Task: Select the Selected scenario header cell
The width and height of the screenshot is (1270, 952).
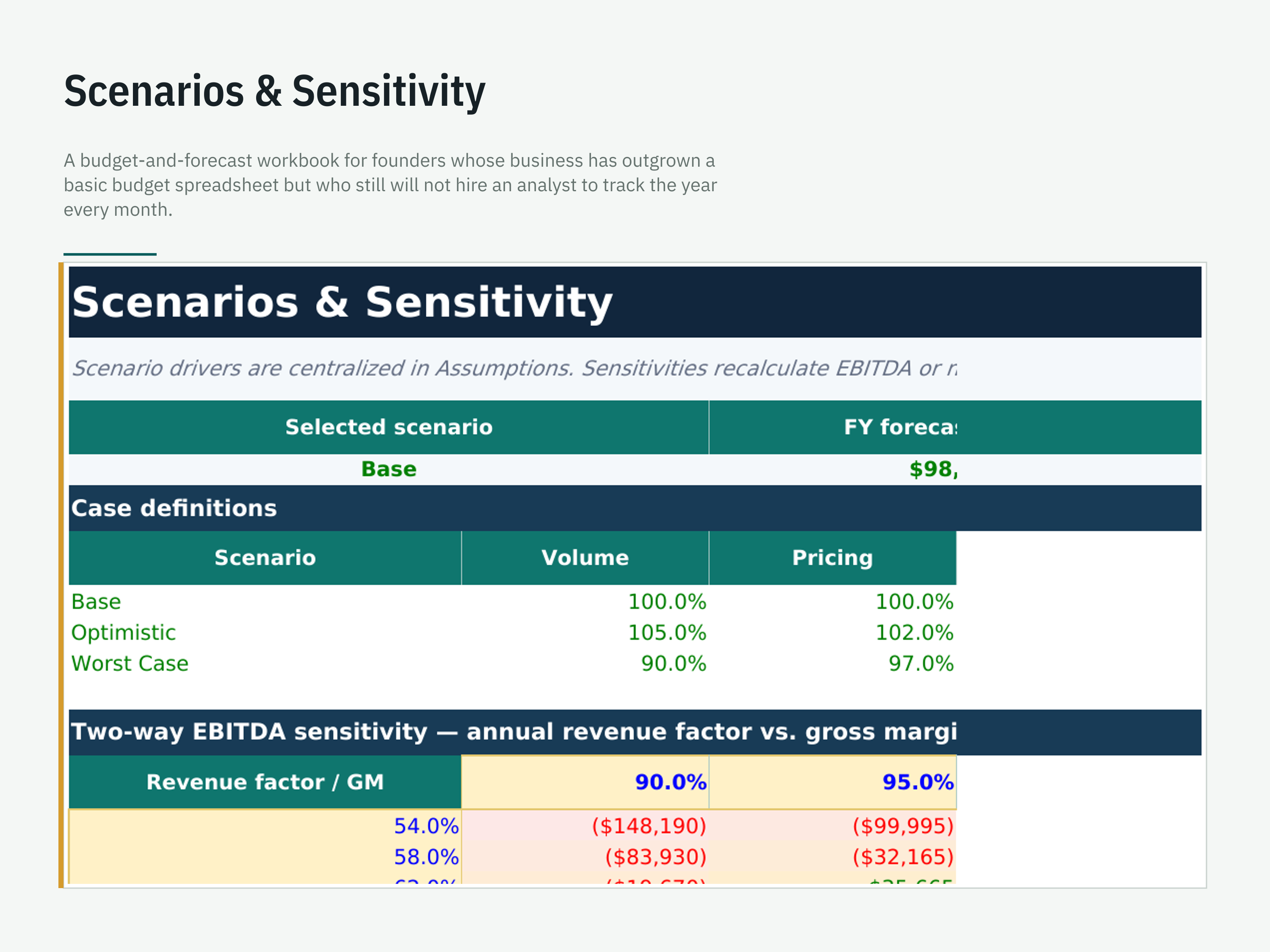Action: pyautogui.click(x=389, y=427)
